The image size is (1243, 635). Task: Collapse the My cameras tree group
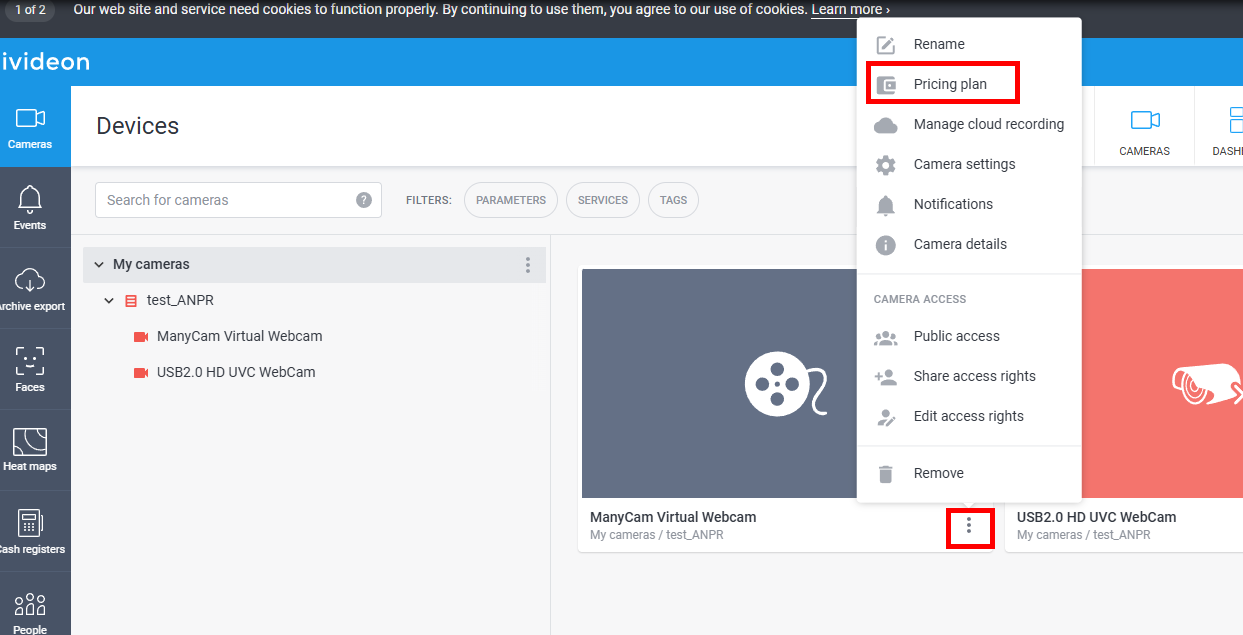click(99, 265)
